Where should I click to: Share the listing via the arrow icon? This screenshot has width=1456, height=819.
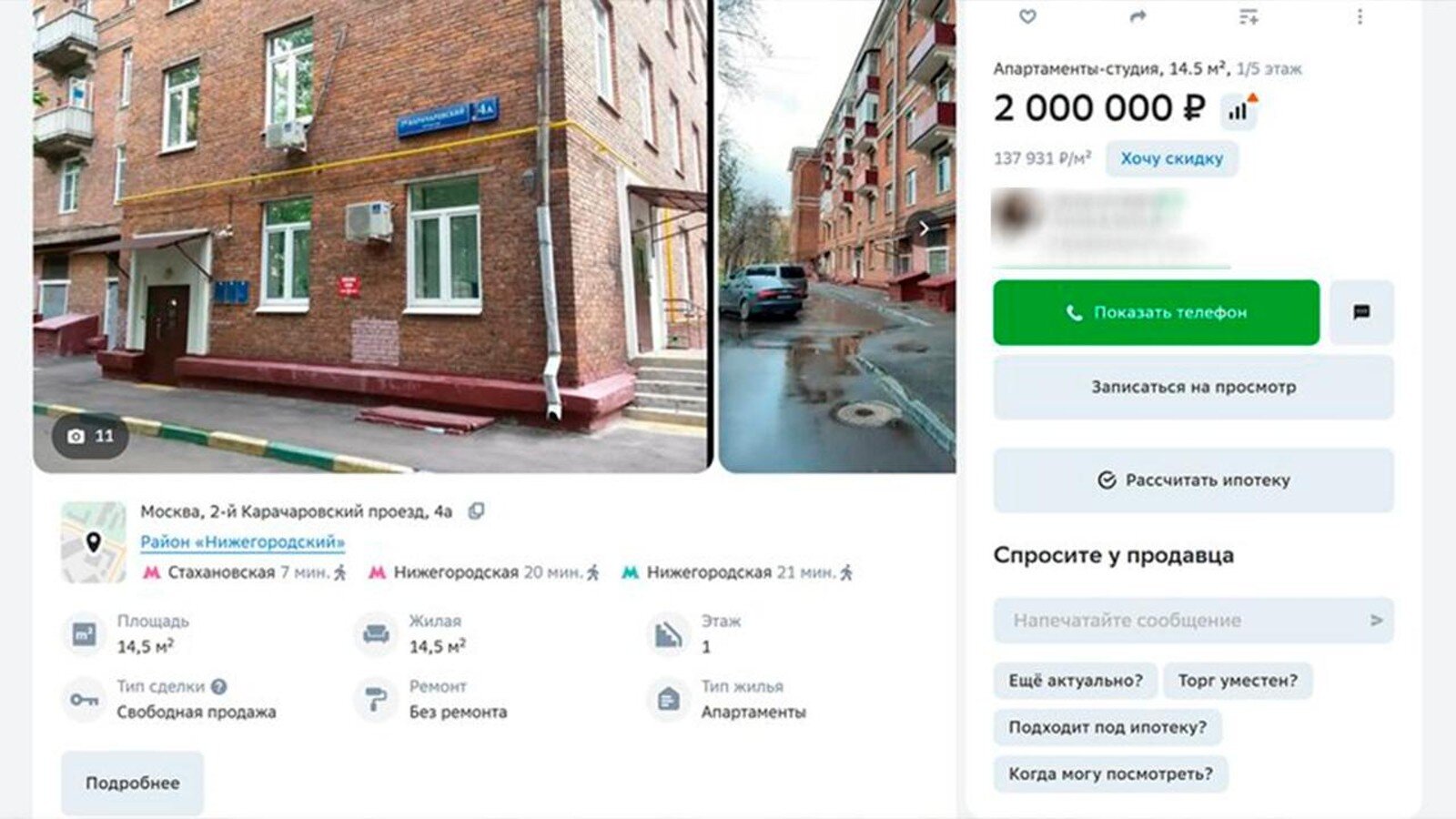click(1137, 16)
